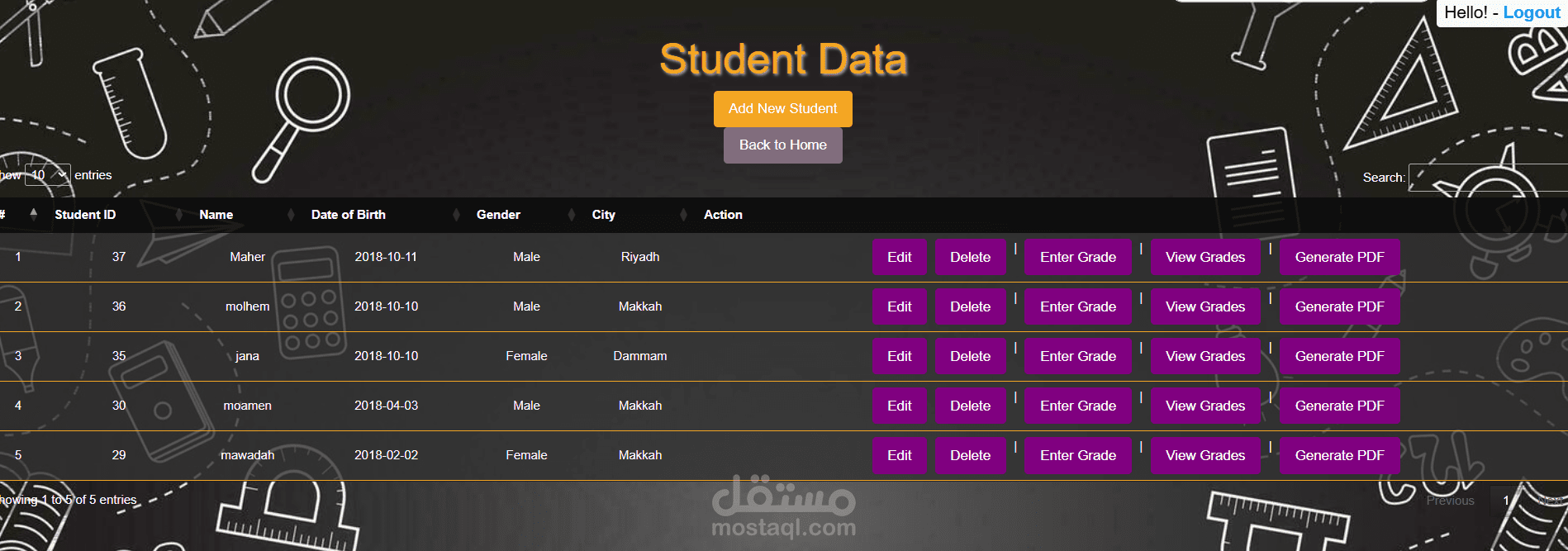Edit student Maher
This screenshot has height=551, width=1568.
899,258
